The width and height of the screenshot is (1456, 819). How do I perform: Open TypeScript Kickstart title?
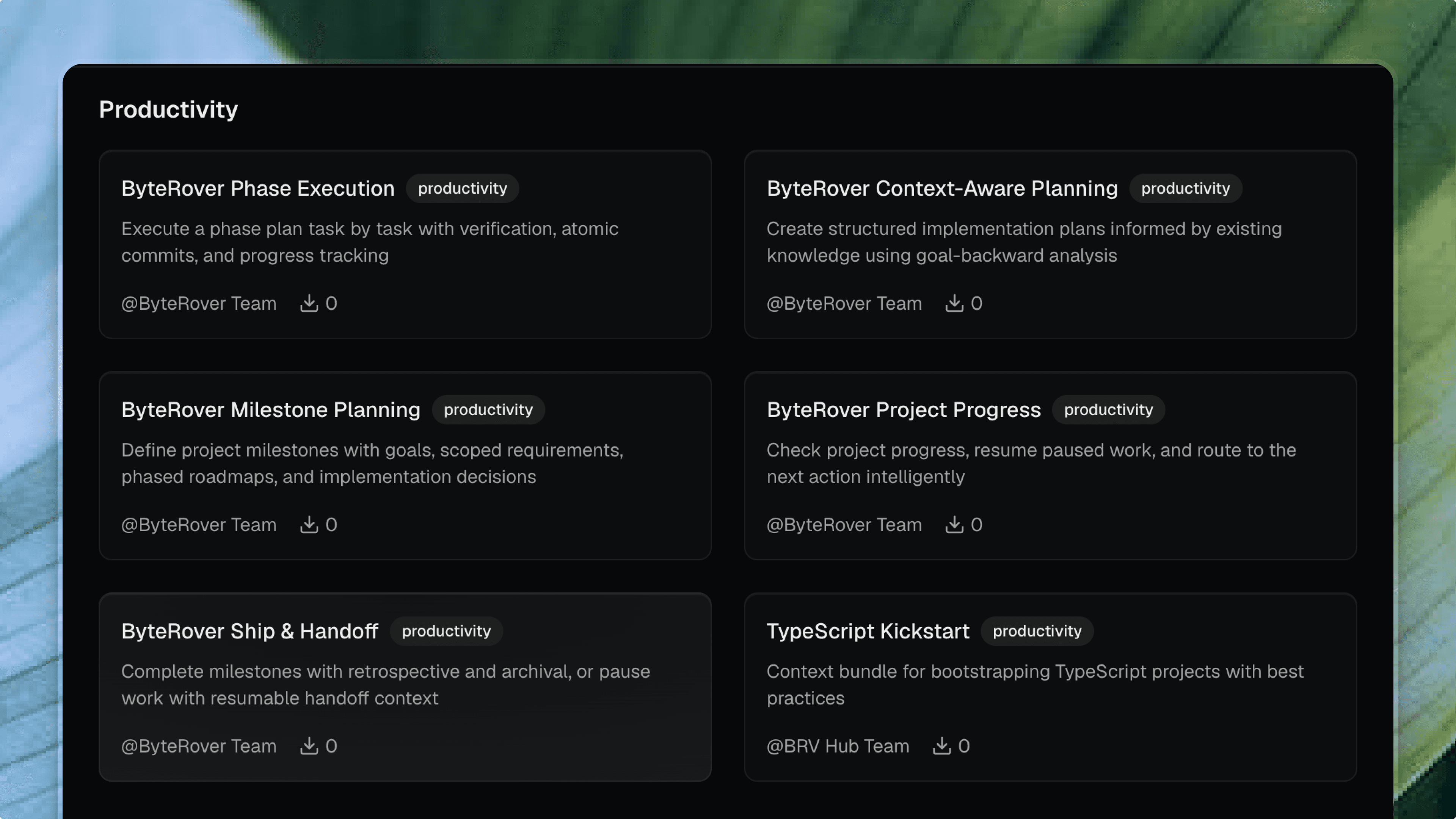[x=868, y=631]
